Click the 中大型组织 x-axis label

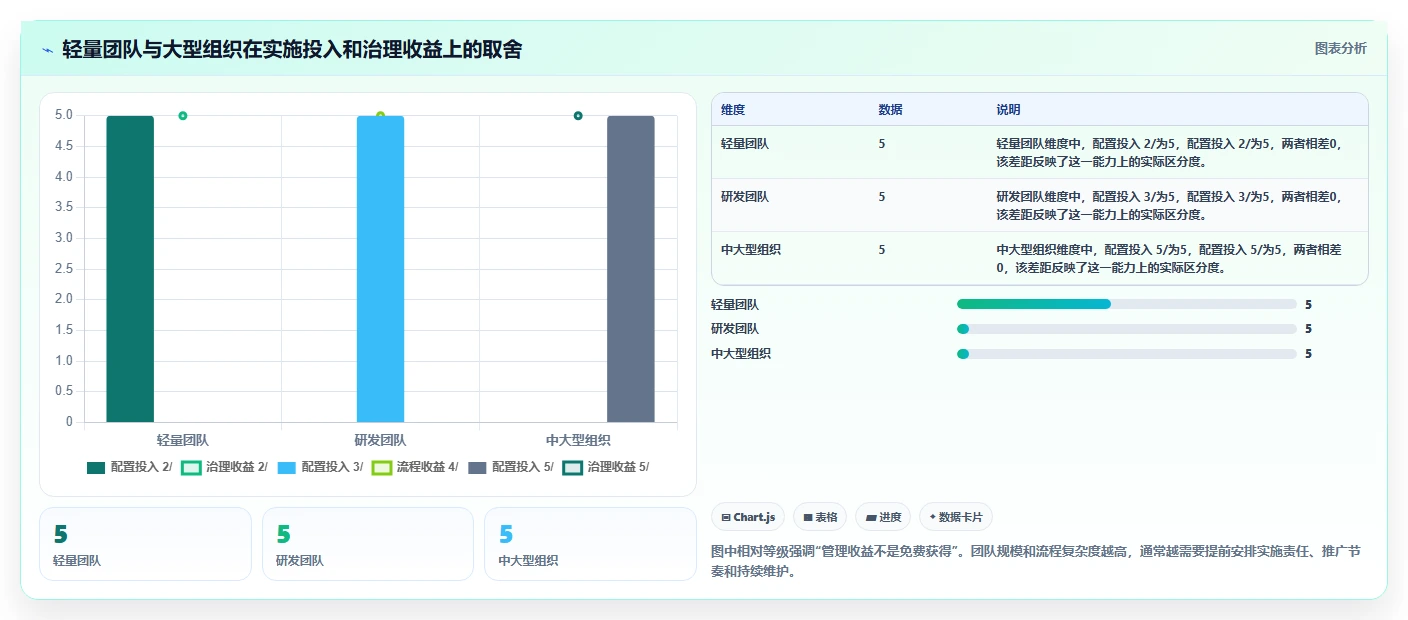[578, 440]
